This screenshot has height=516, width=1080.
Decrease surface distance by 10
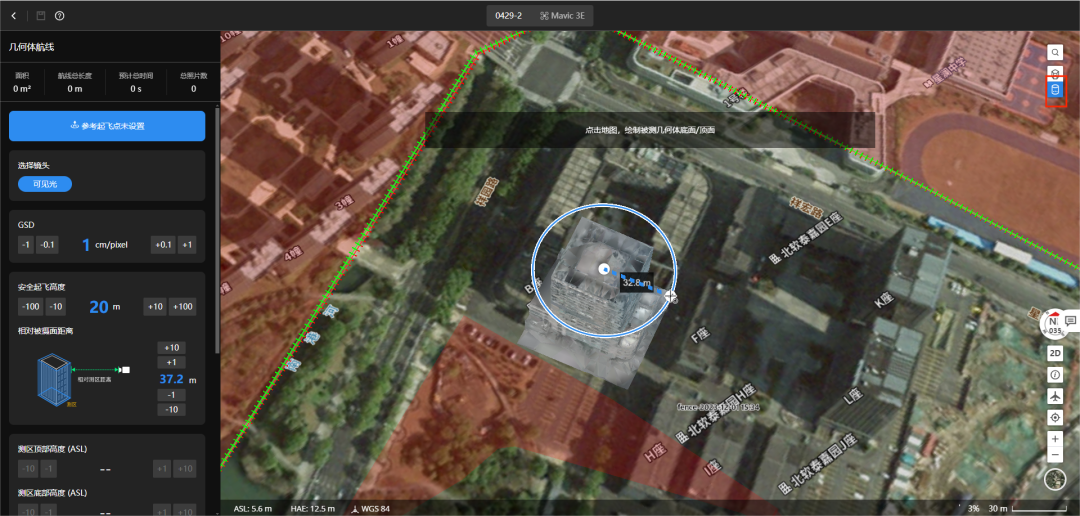[x=172, y=410]
